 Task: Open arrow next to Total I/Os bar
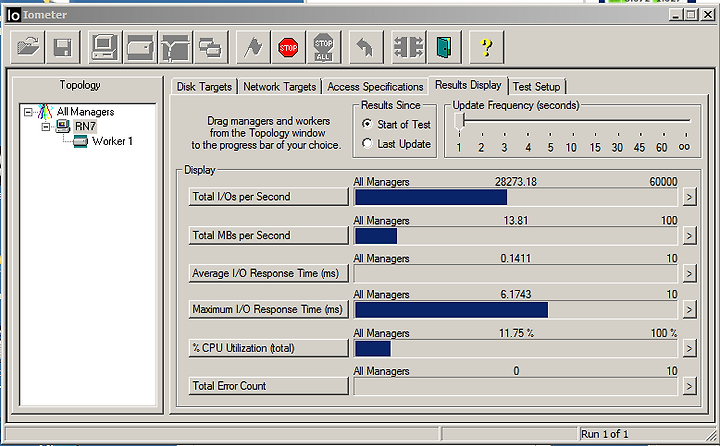[689, 198]
